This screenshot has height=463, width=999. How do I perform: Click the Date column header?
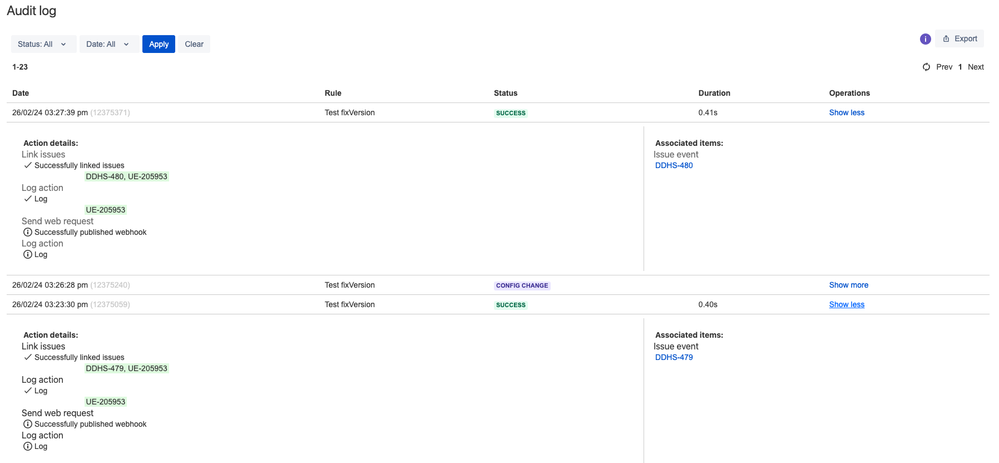click(x=20, y=93)
